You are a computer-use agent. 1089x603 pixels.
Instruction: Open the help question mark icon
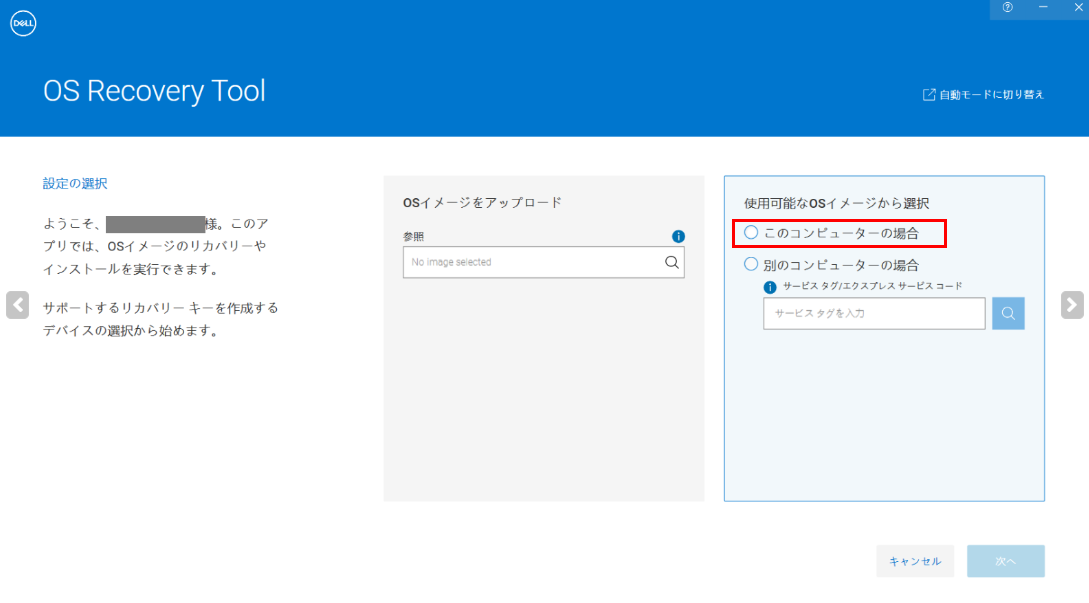point(1007,8)
